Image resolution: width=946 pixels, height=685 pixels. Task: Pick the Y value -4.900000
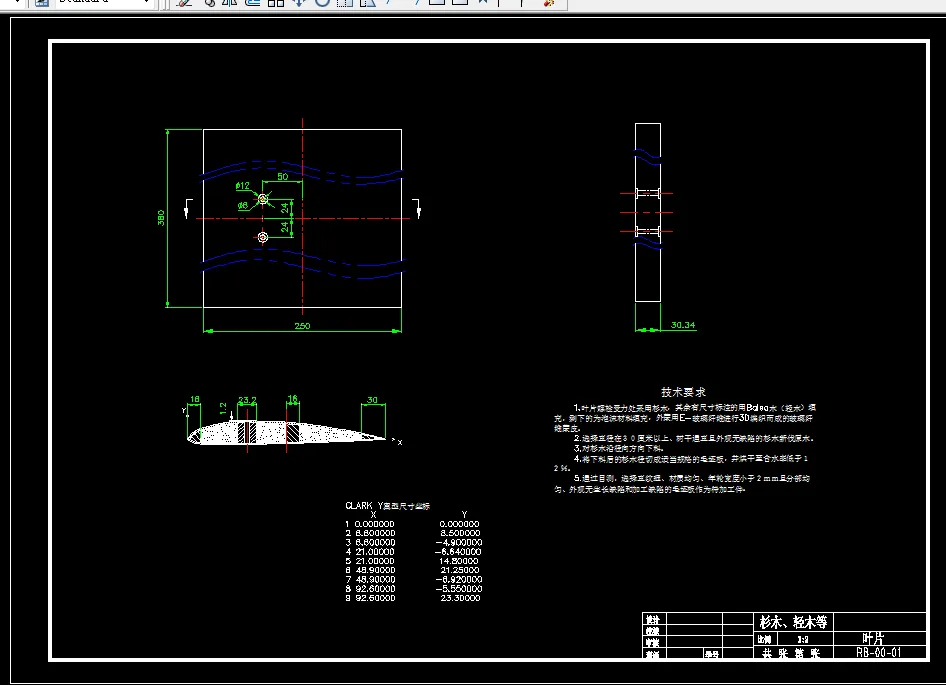(x=459, y=543)
